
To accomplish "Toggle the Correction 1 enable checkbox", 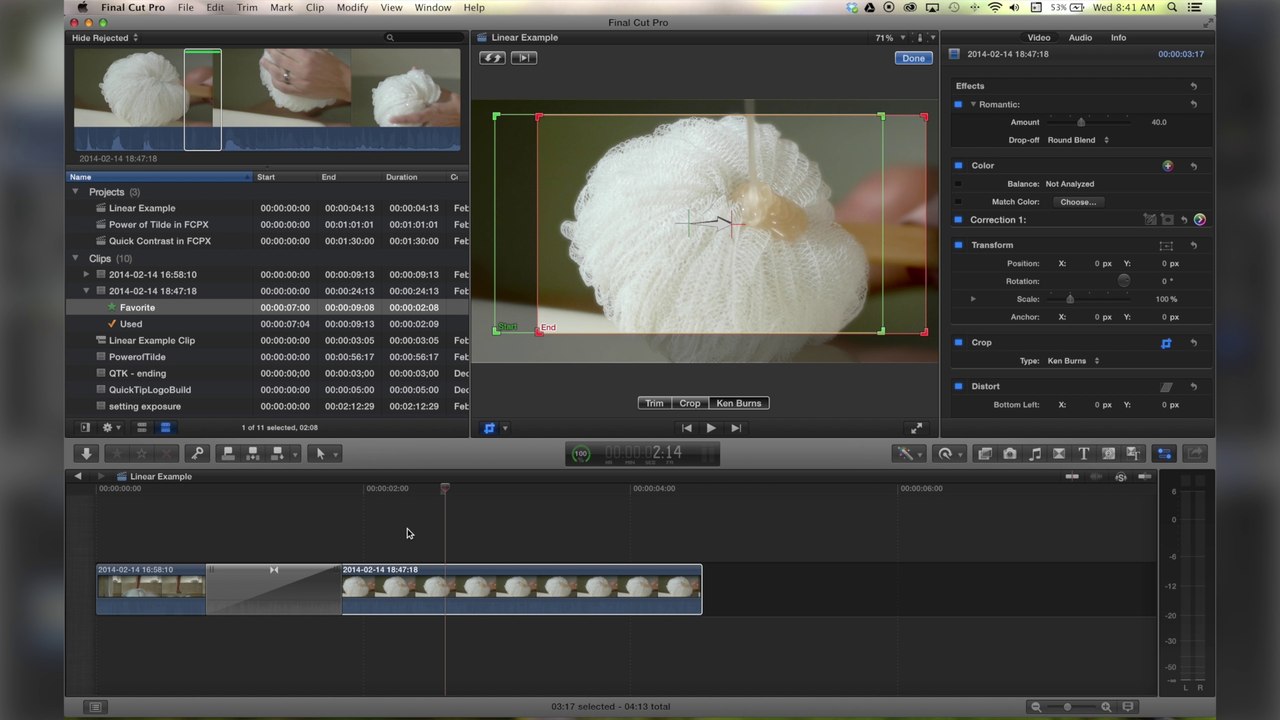I will point(958,220).
